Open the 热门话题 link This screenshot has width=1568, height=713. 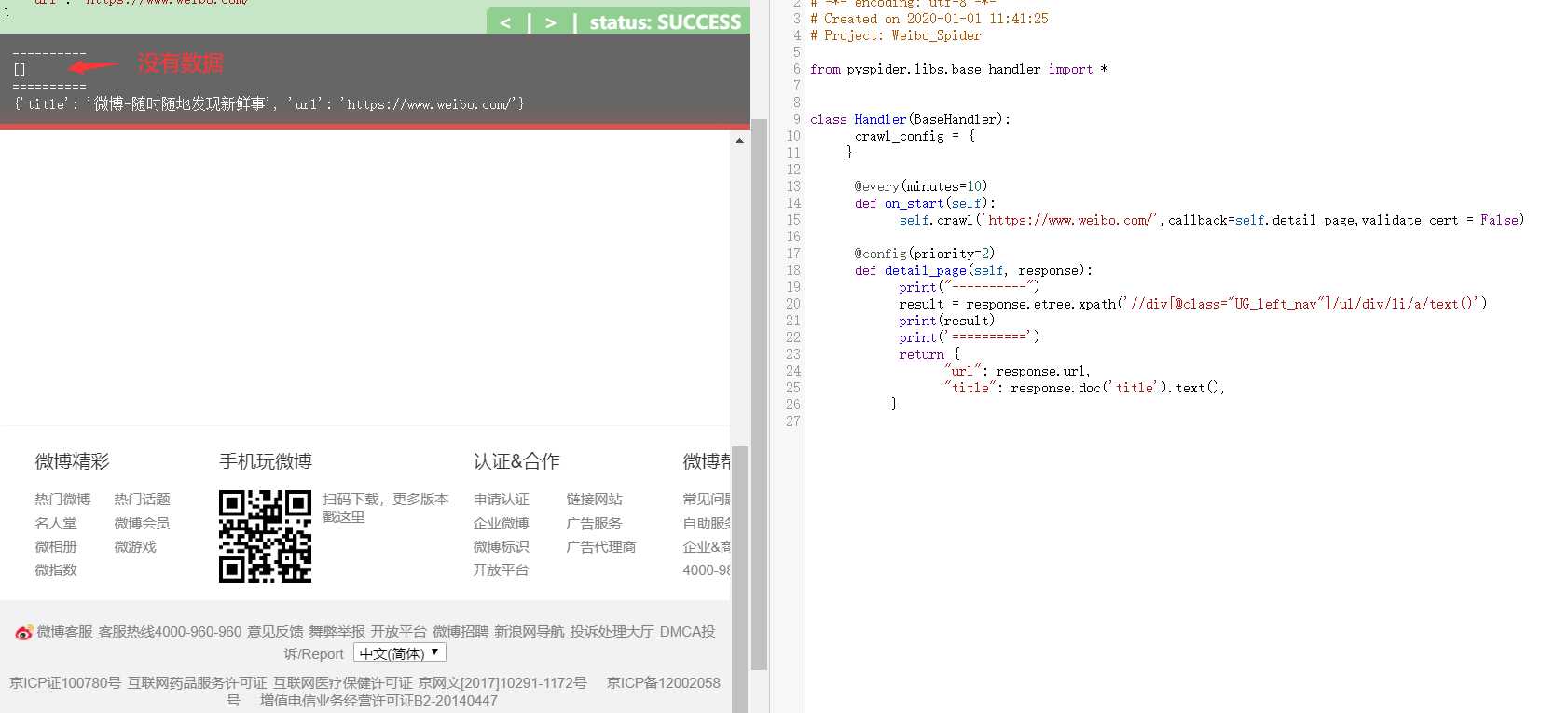coord(142,500)
